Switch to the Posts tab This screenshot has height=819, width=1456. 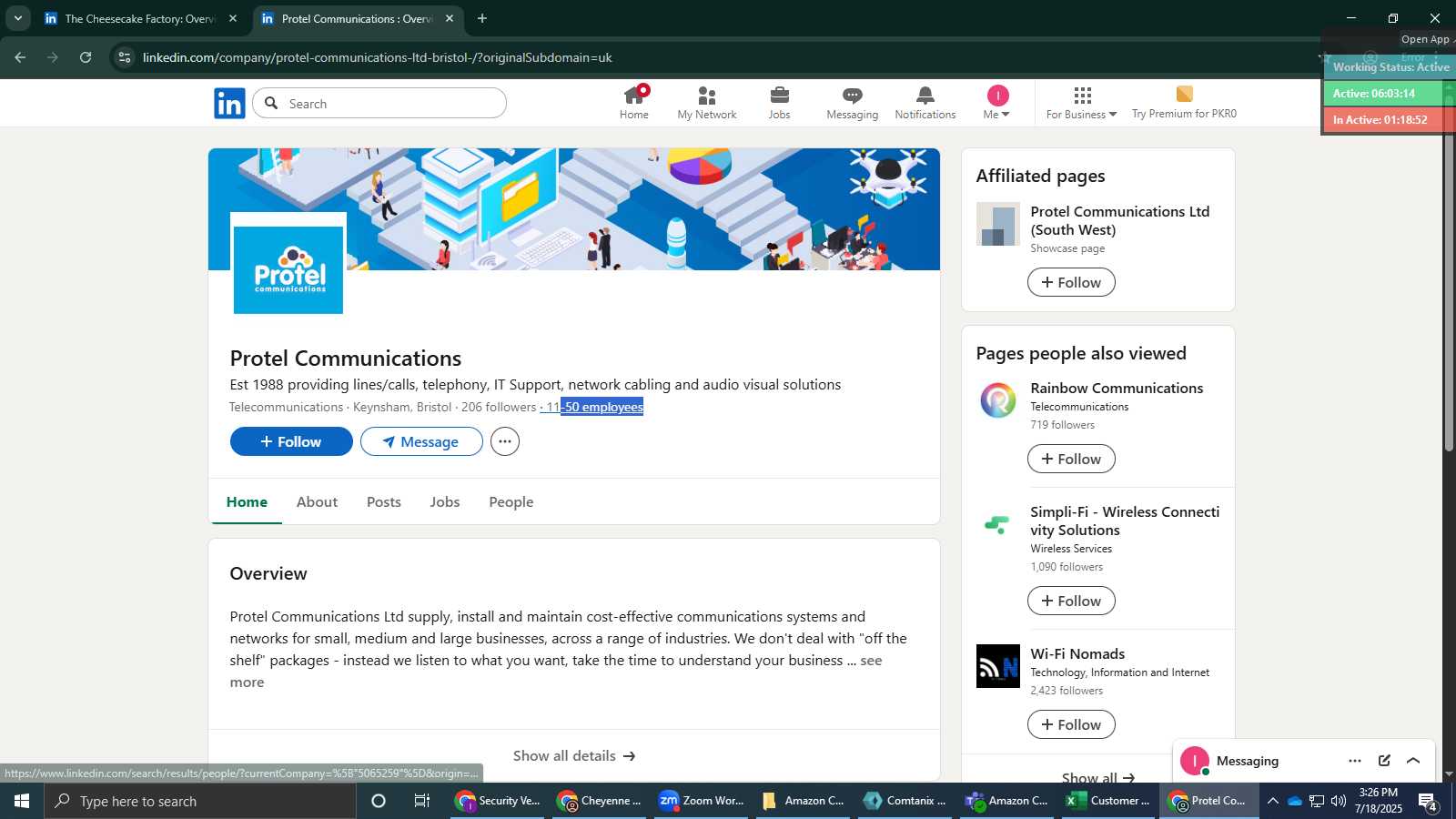(x=383, y=501)
